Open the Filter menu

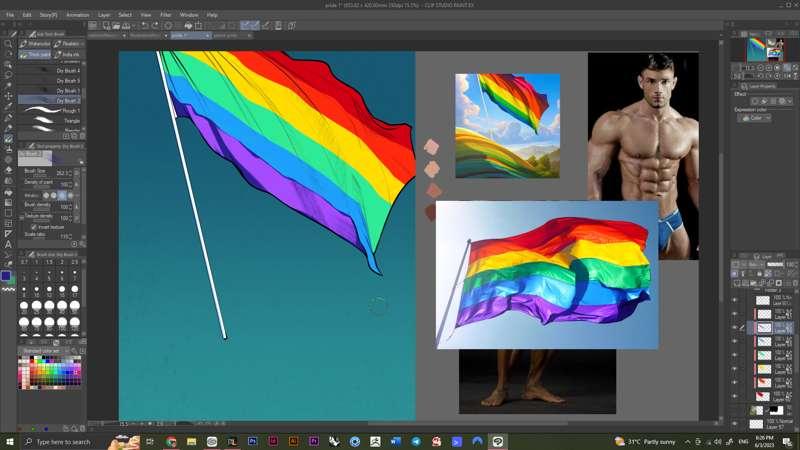pos(166,15)
